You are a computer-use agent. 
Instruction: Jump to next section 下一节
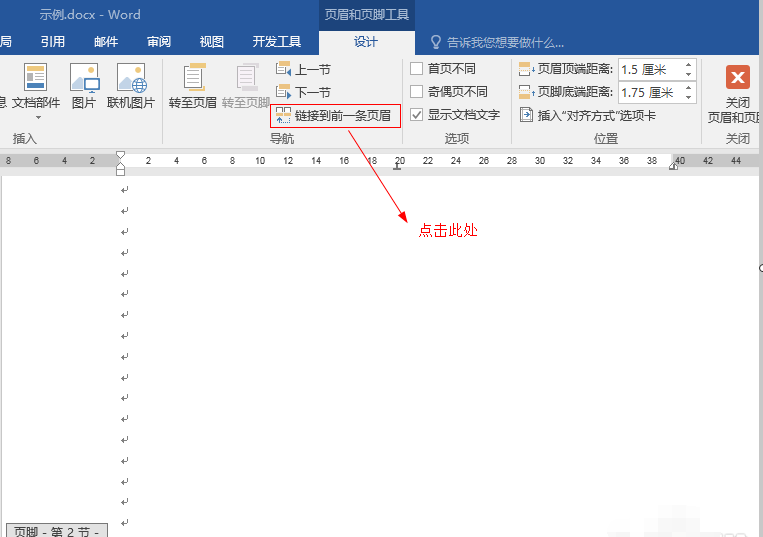click(x=304, y=91)
